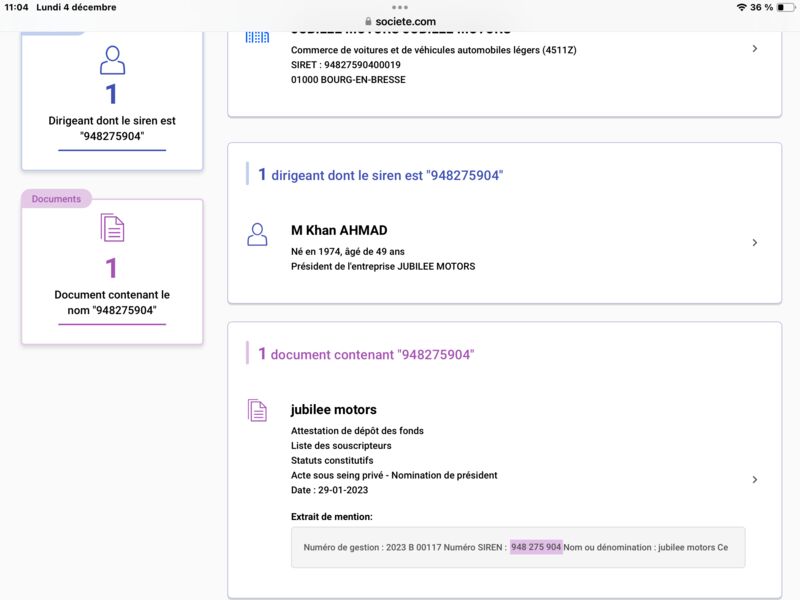The image size is (800, 600).
Task: Tap the lock icon in the address bar
Action: coord(368,21)
